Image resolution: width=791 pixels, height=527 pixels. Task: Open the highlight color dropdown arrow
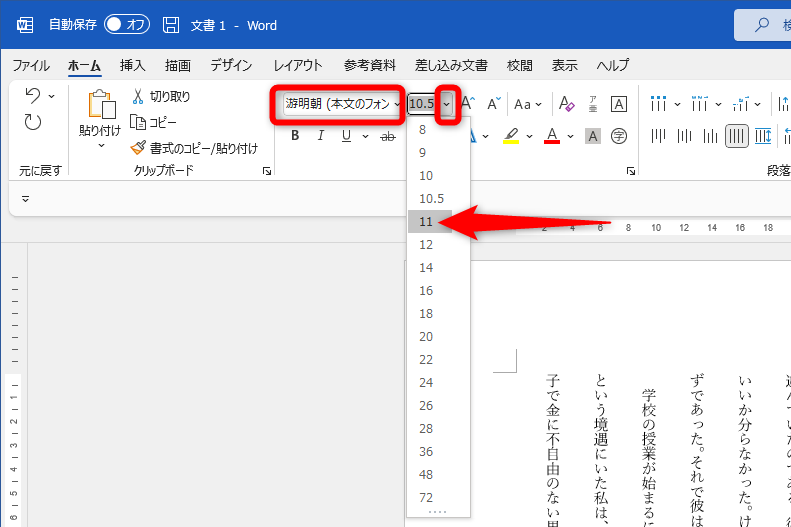[529, 136]
